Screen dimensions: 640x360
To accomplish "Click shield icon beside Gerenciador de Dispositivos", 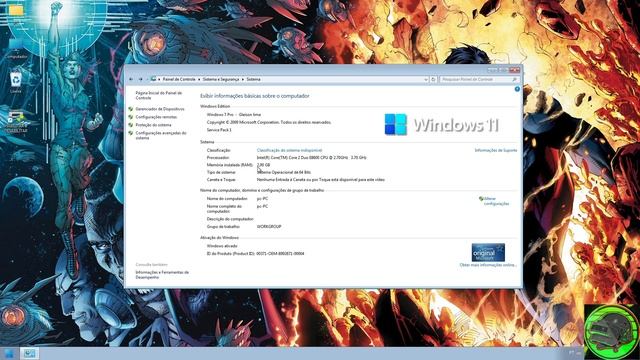I will 131,109.
